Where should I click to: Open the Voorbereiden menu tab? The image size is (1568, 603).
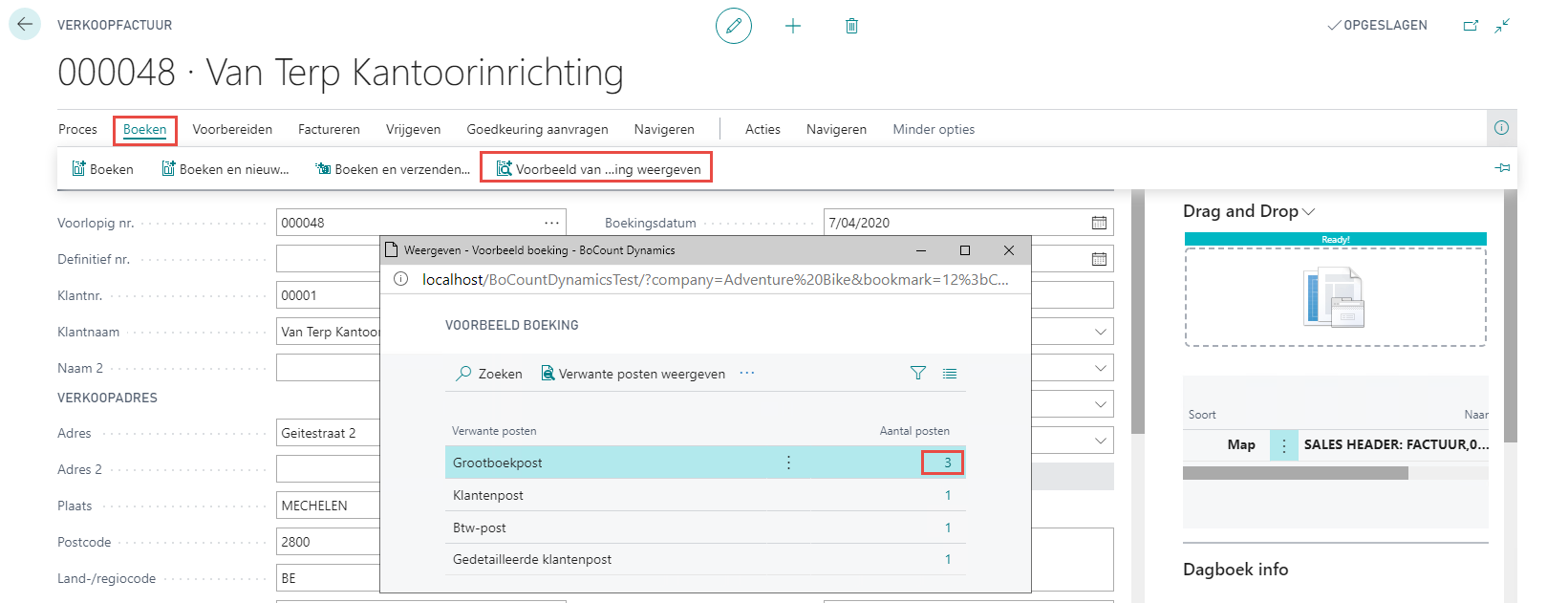232,129
